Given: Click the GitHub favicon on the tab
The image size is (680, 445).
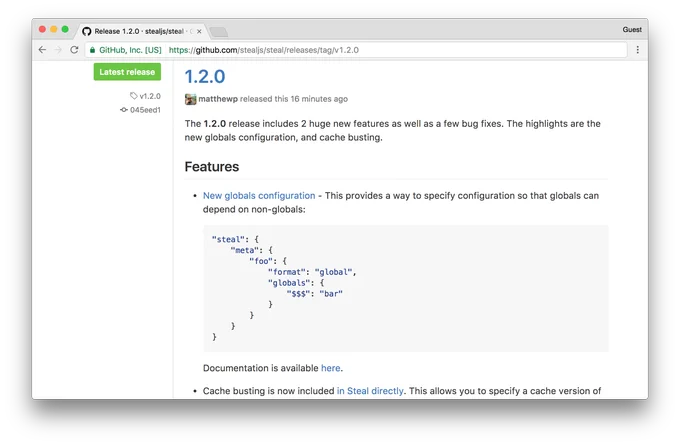Looking at the screenshot, I should 87,31.
